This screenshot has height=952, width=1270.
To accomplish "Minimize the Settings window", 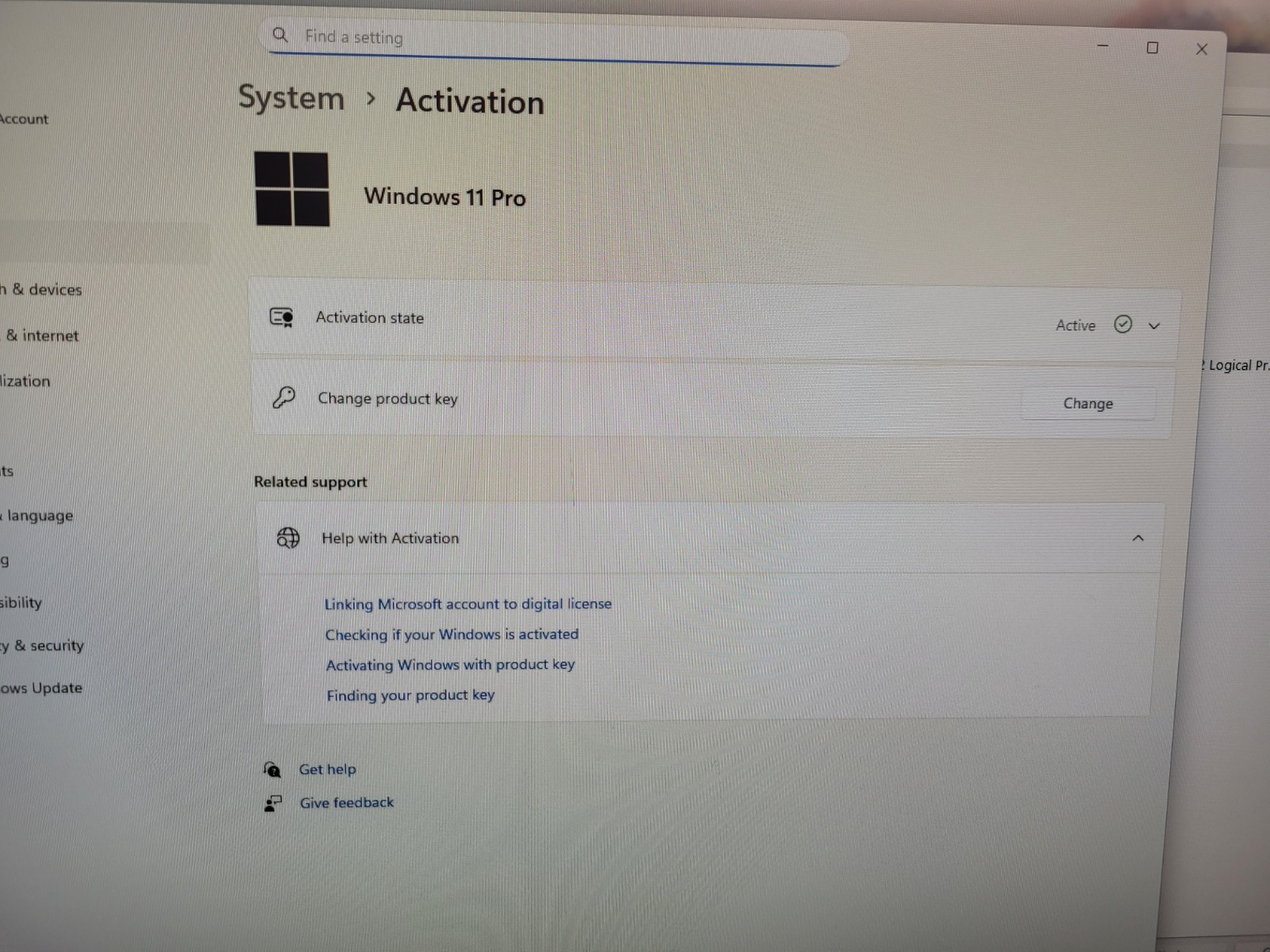I will click(1103, 46).
